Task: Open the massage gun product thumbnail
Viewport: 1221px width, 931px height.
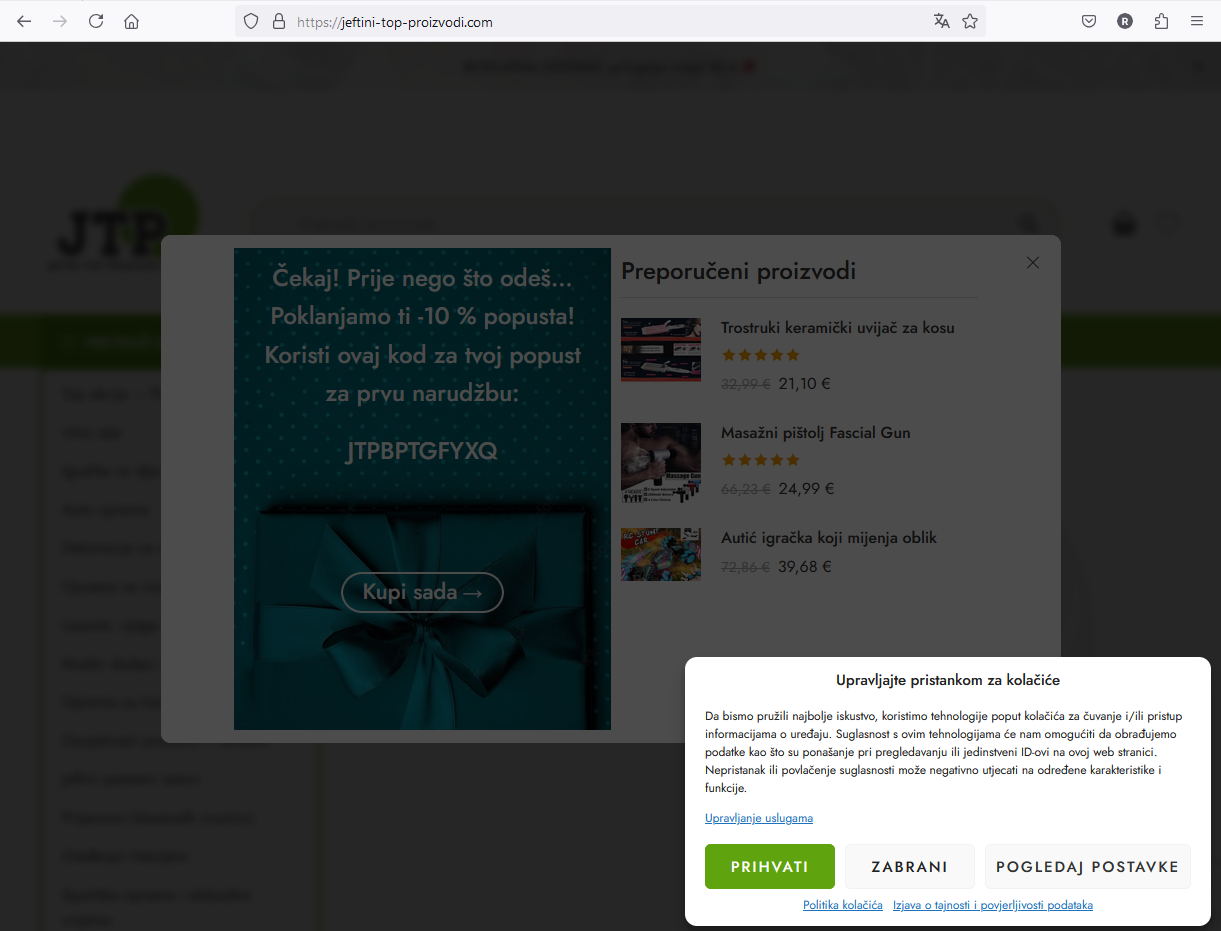Action: [x=661, y=462]
